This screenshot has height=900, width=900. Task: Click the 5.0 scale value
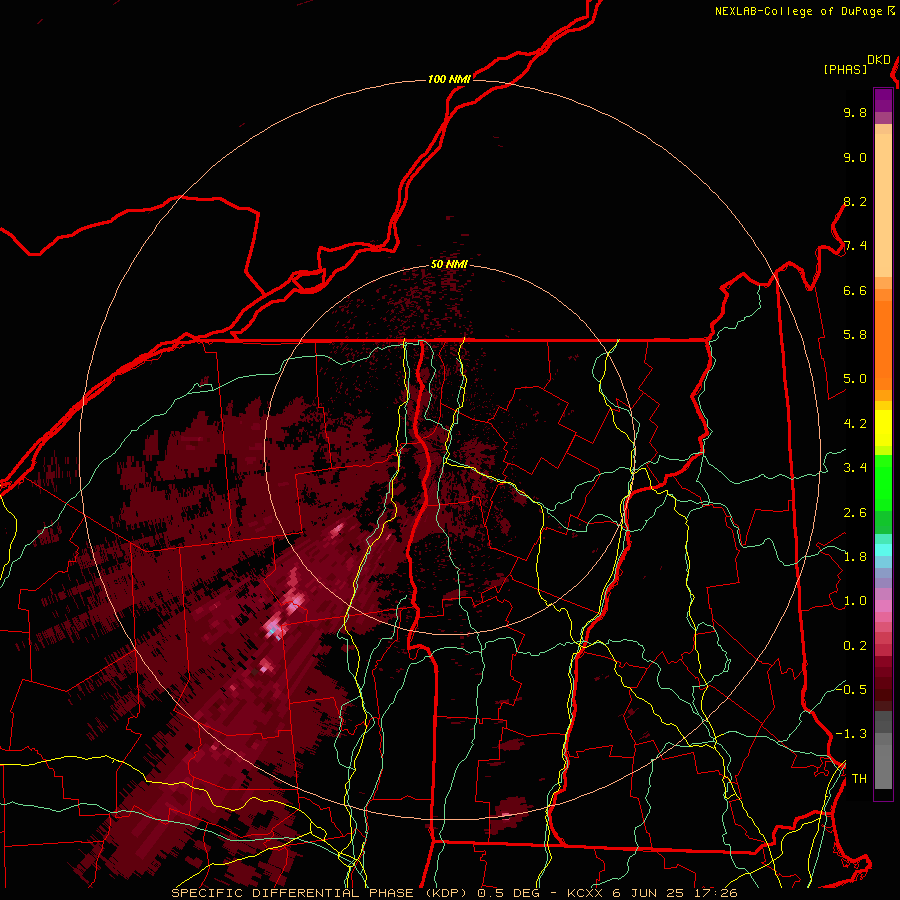click(x=855, y=379)
